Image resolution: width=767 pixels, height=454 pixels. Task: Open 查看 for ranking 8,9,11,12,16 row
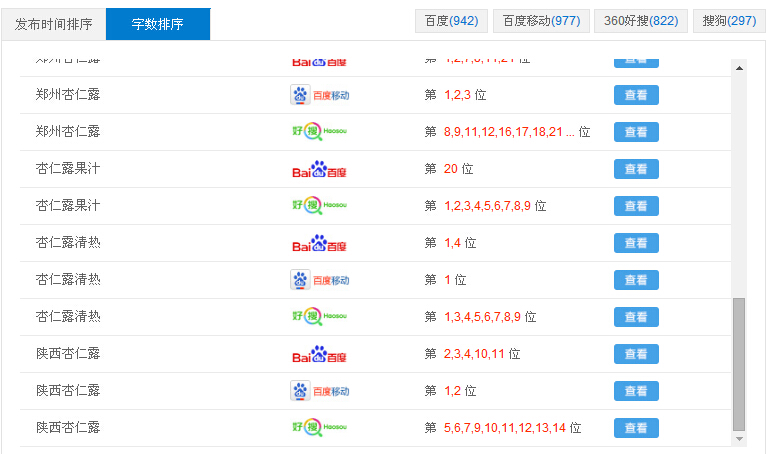(x=636, y=132)
